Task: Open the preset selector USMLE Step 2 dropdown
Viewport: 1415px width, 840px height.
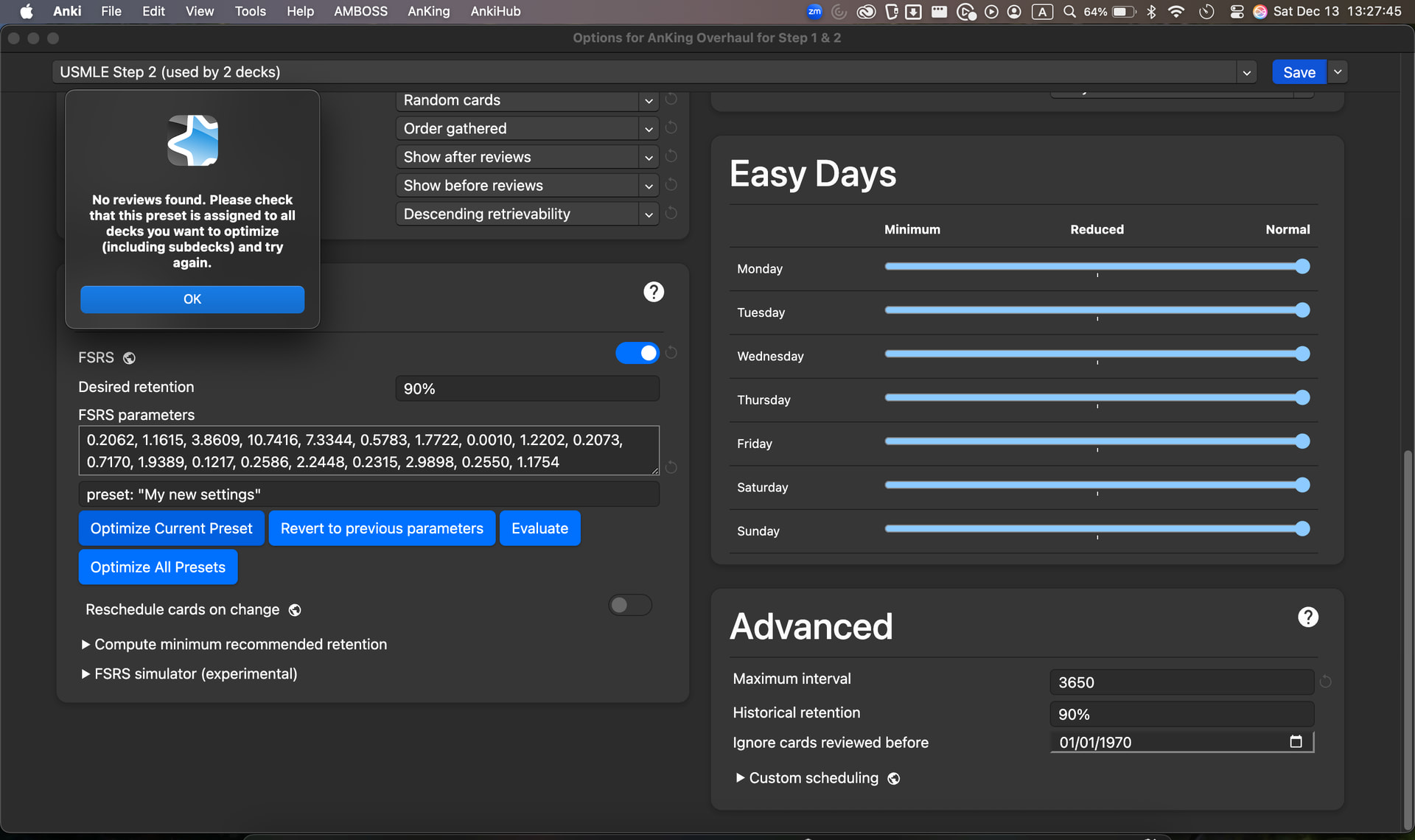Action: click(1245, 72)
